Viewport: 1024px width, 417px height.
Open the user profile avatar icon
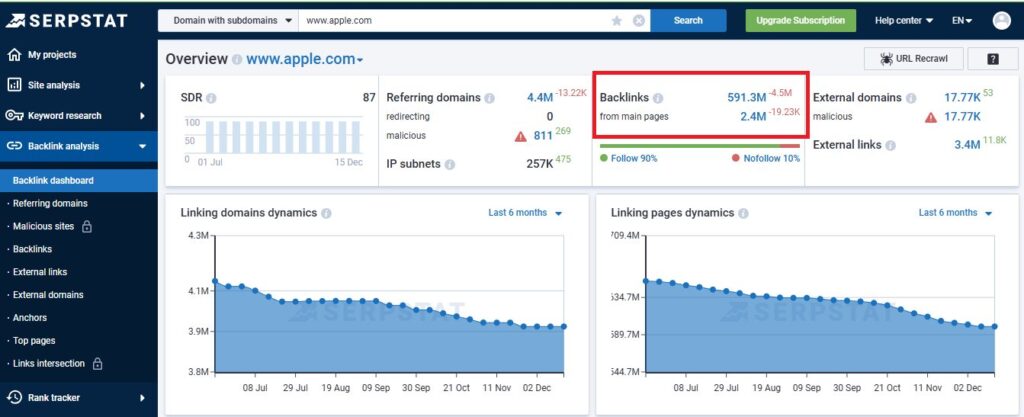[1001, 20]
